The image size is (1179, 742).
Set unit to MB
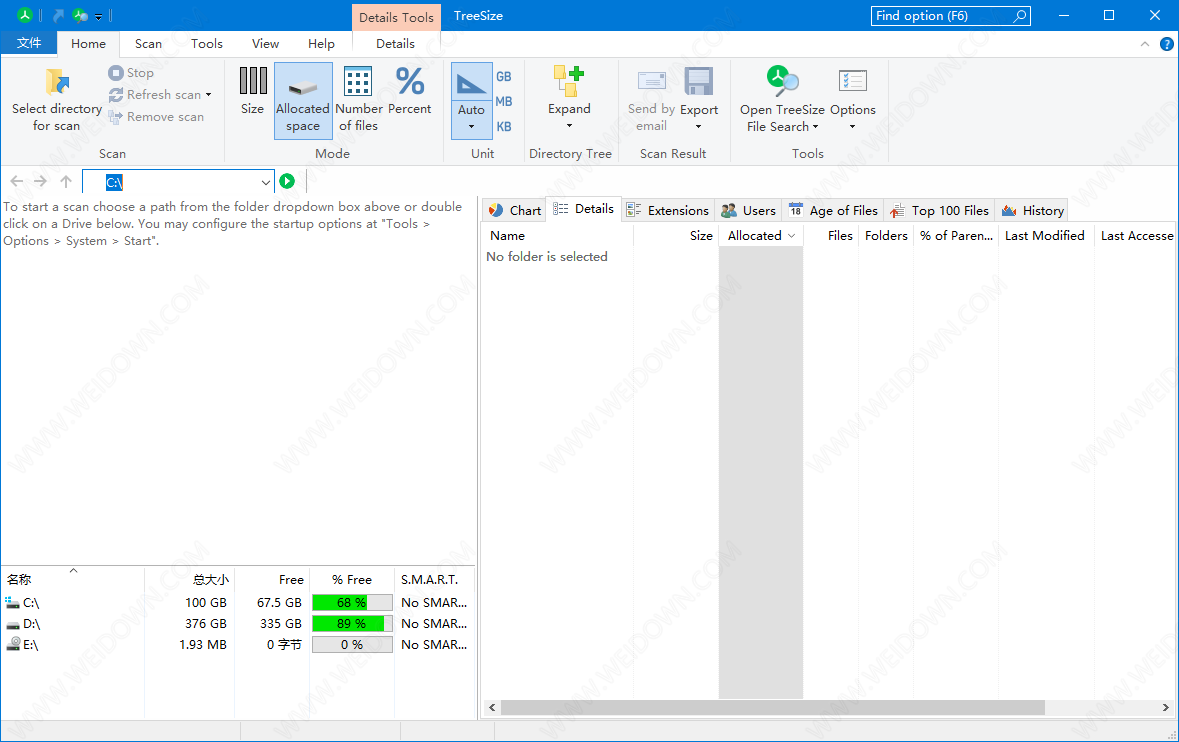[504, 101]
